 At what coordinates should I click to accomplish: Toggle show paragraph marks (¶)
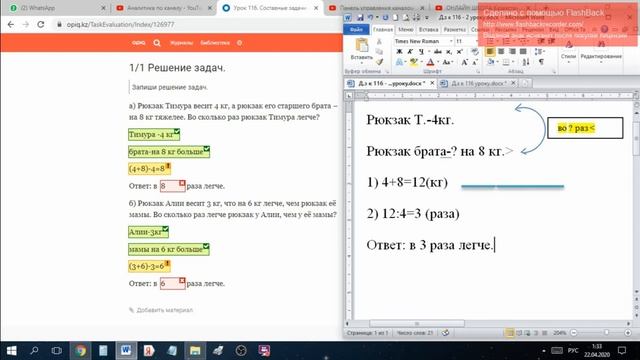point(541,62)
